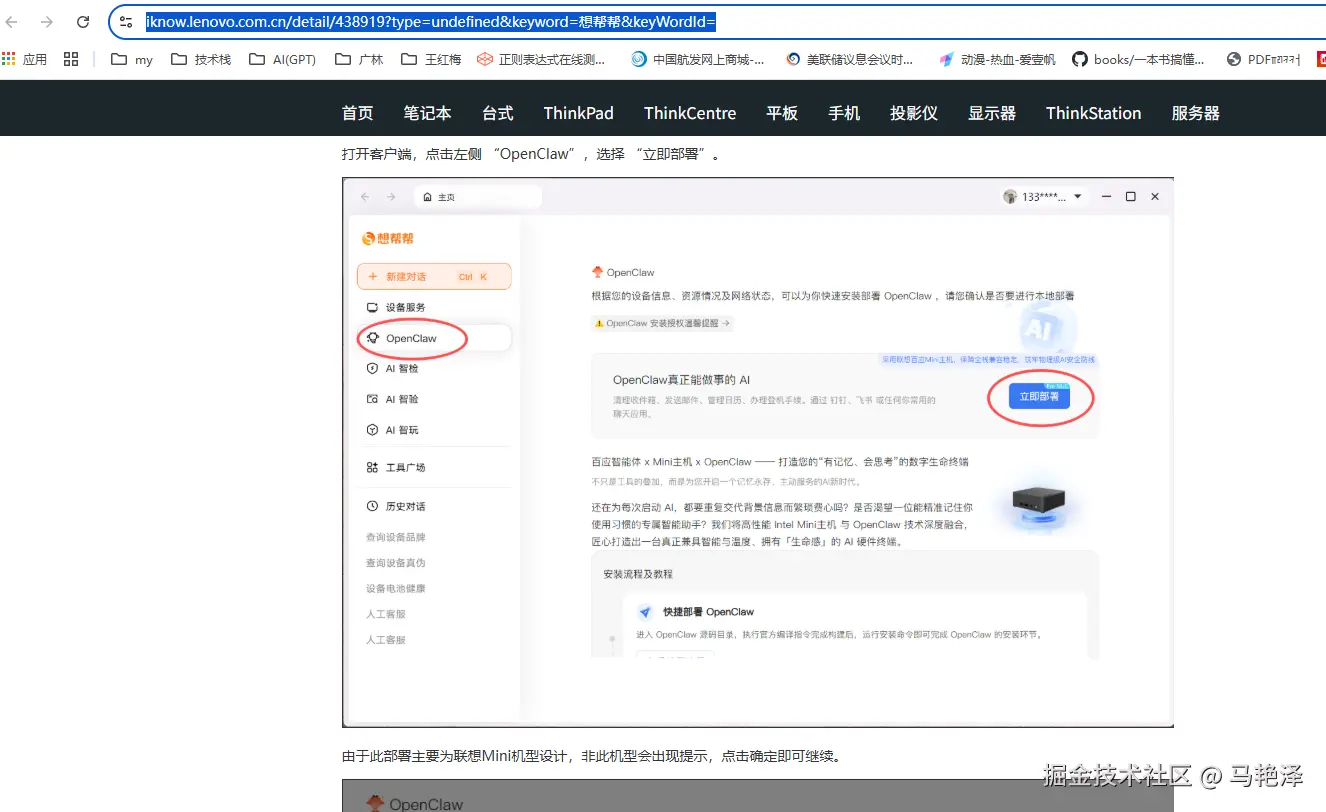Open the 技术栈 bookmark folder
This screenshot has height=812, width=1326.
201,59
